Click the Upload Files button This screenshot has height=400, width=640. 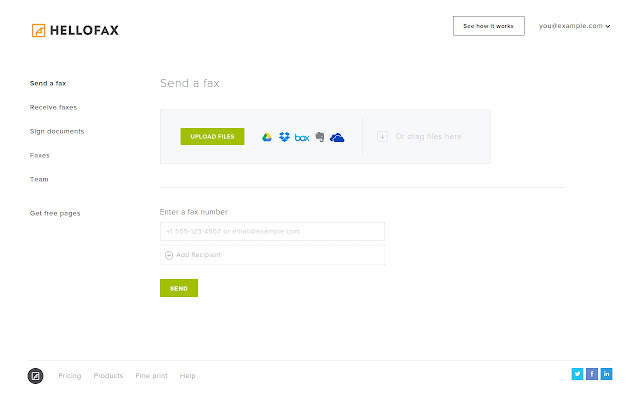212,136
